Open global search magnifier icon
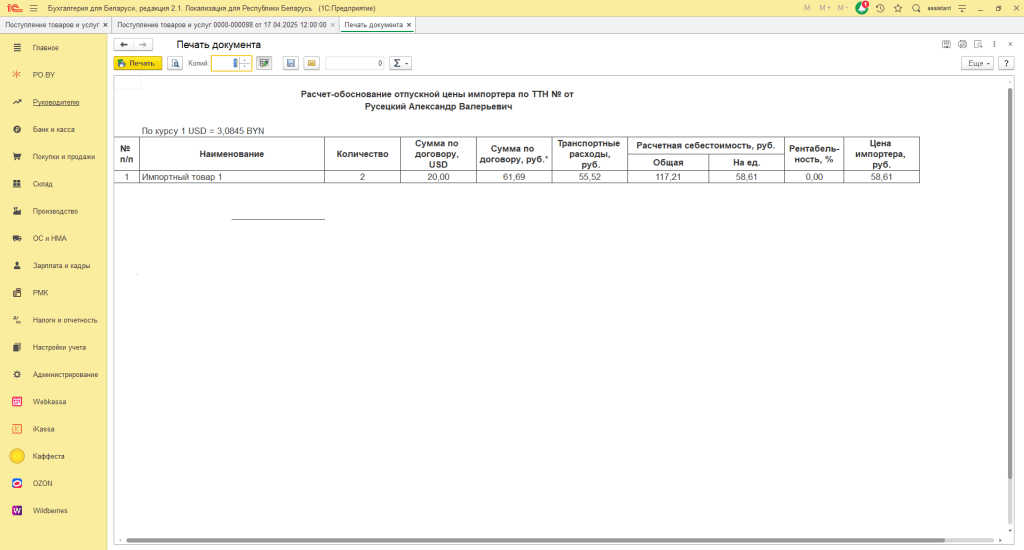The image size is (1024, 550). point(916,8)
